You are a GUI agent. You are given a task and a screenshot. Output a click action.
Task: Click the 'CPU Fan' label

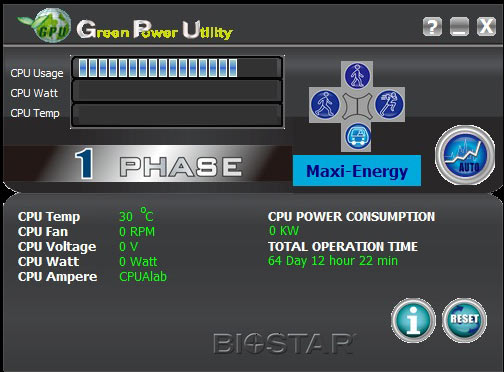(x=43, y=231)
